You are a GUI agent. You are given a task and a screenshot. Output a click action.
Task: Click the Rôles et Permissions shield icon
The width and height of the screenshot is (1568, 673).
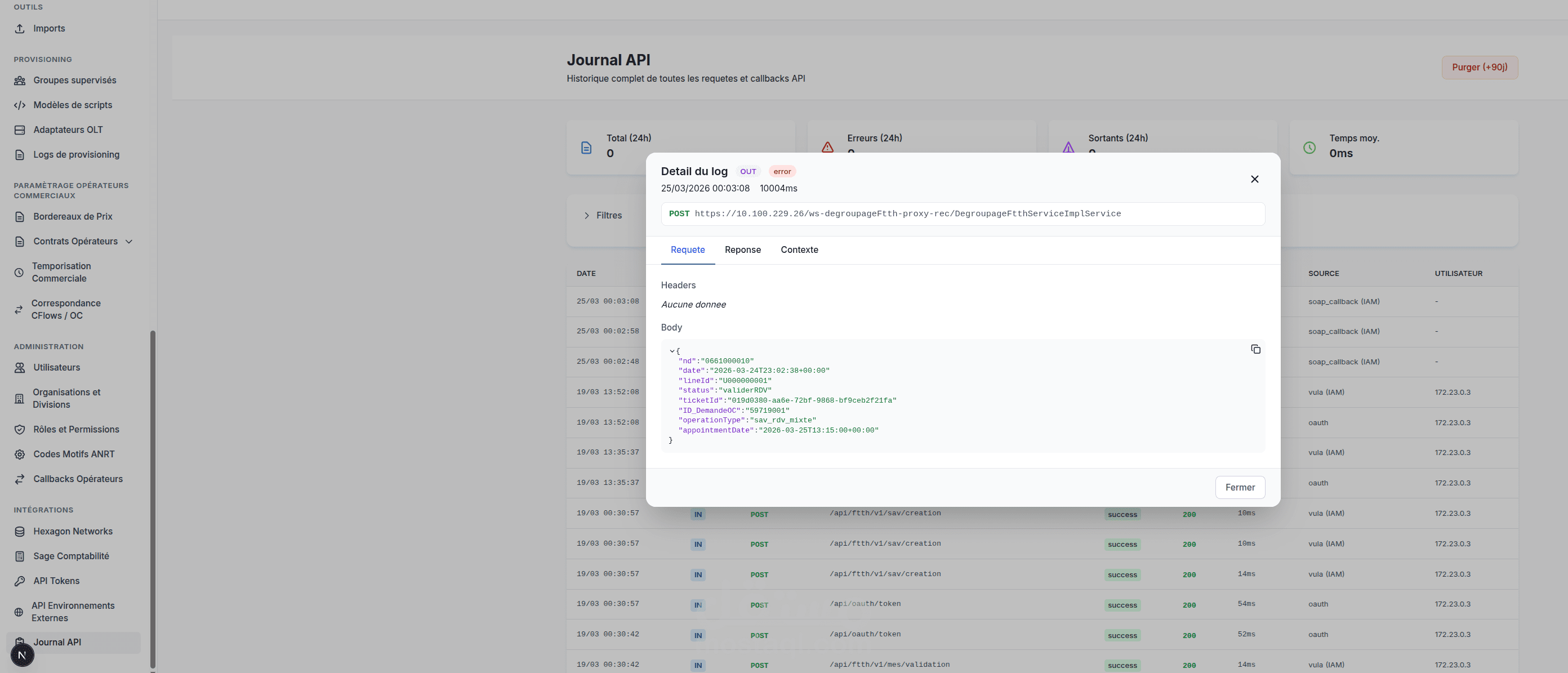pos(20,430)
